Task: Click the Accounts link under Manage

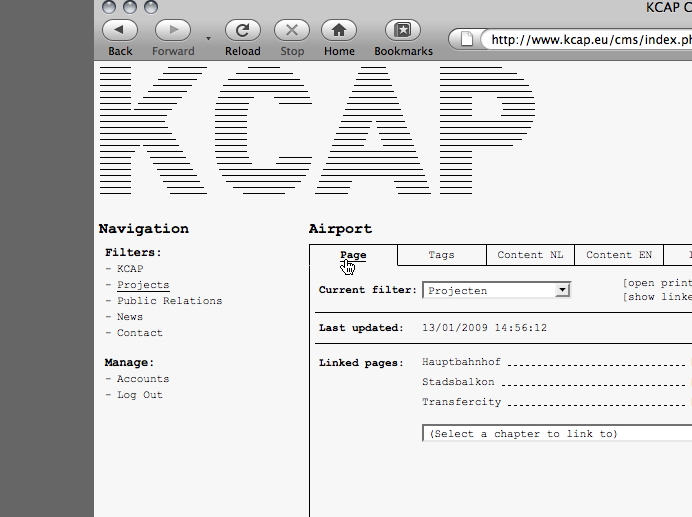Action: click(x=143, y=379)
